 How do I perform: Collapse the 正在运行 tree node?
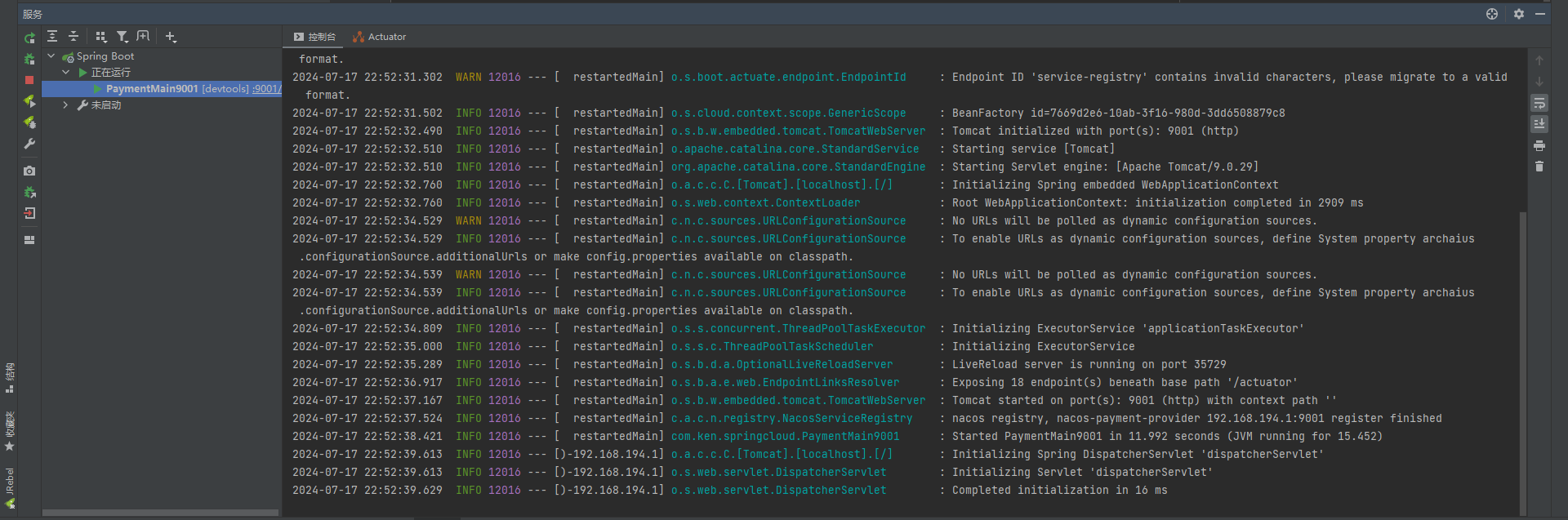pyautogui.click(x=66, y=73)
